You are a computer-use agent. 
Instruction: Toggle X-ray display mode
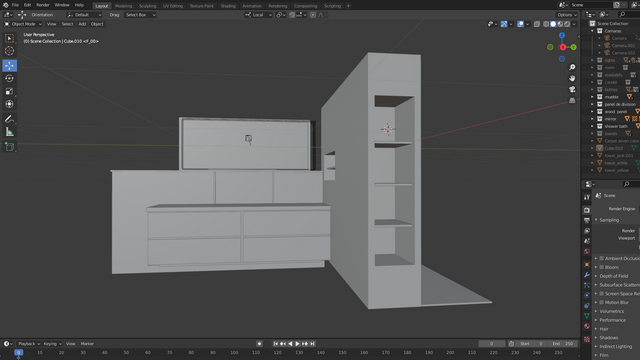coord(537,24)
